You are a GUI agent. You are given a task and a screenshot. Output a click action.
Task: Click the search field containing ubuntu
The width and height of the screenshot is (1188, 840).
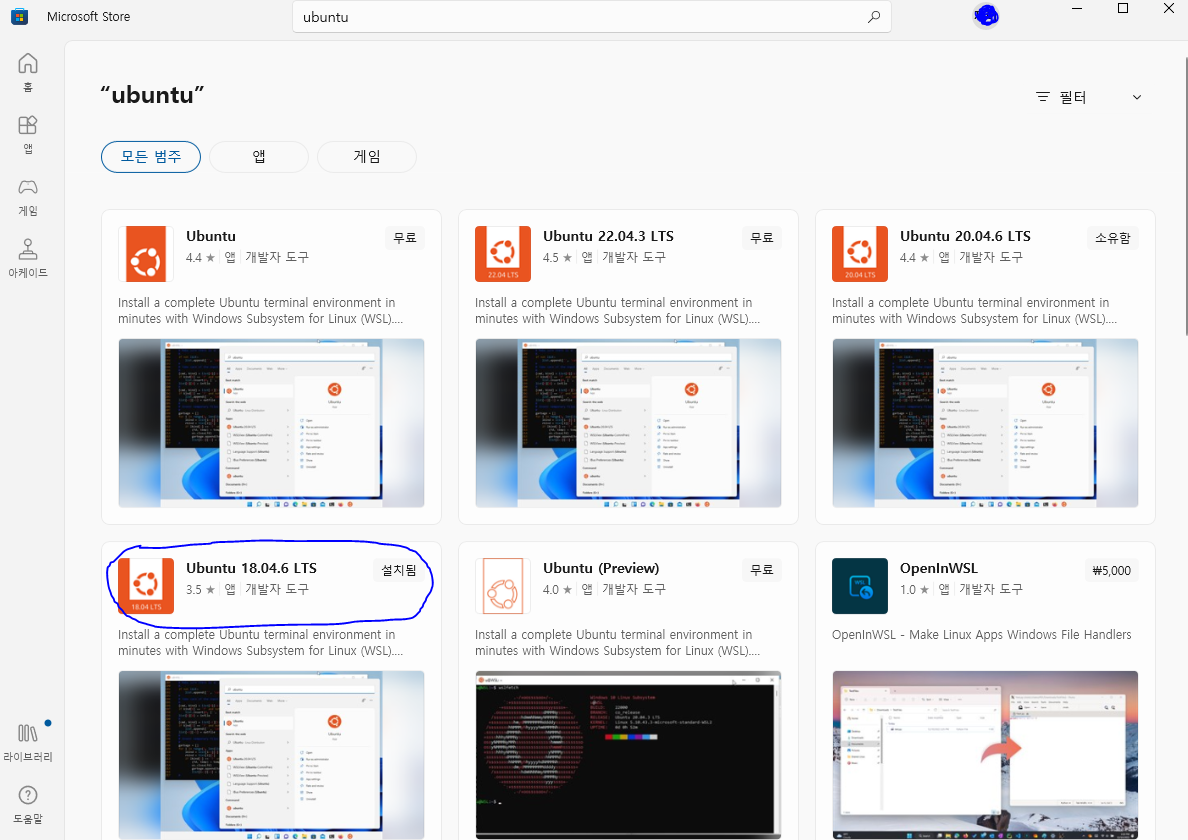coord(592,17)
